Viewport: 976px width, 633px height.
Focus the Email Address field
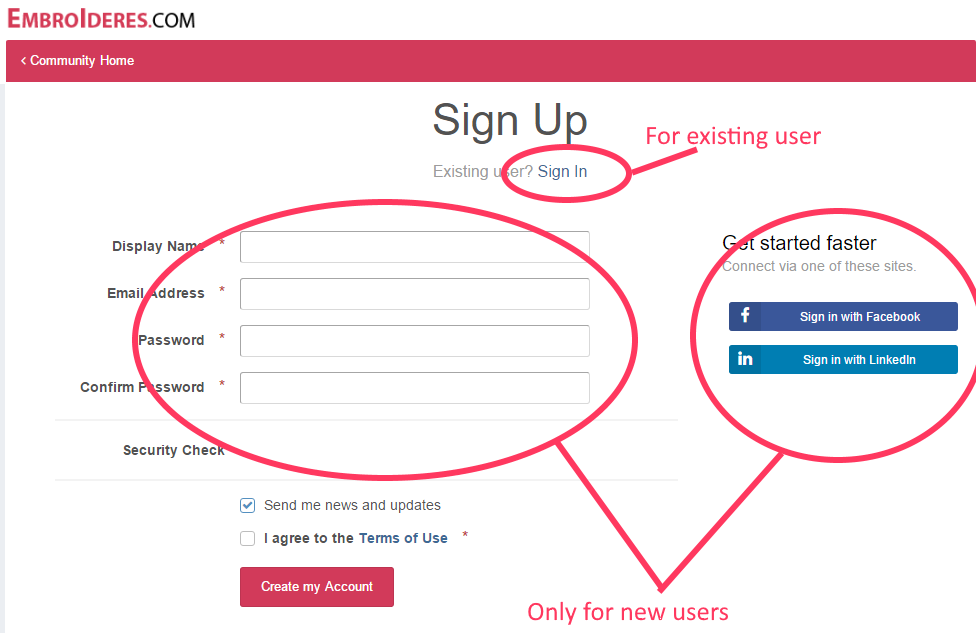point(415,294)
